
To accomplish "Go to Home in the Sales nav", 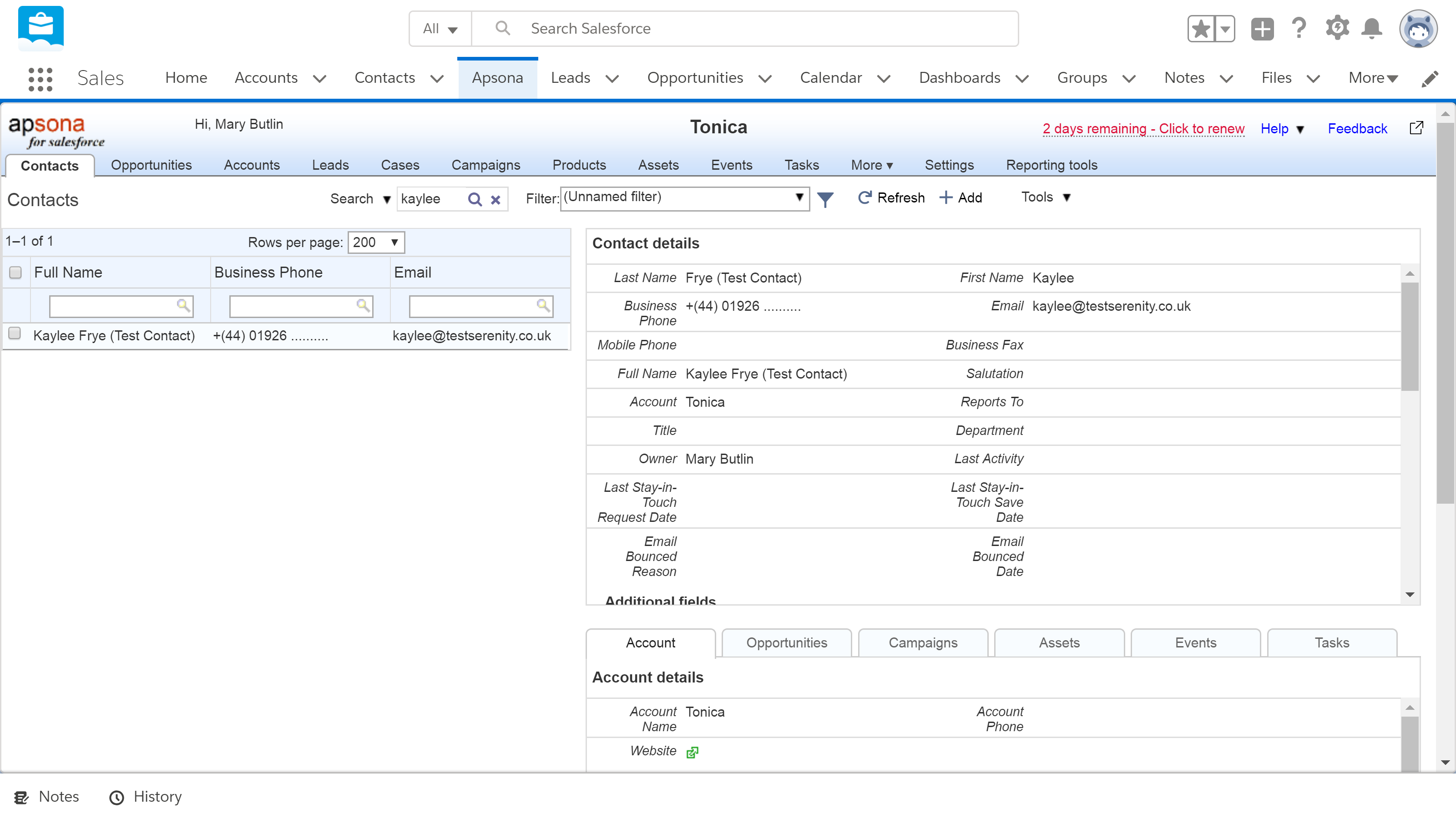I will pyautogui.click(x=186, y=78).
